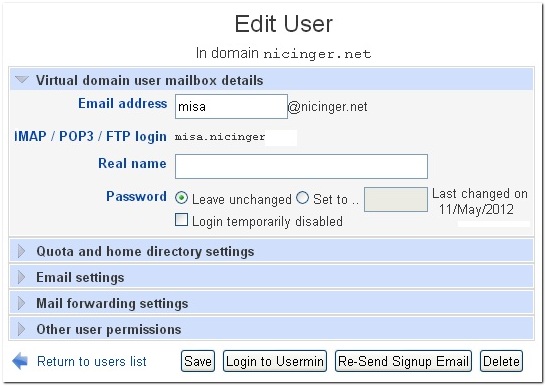Select the Leave unchanged password option
This screenshot has height=386, width=546.
(x=181, y=198)
